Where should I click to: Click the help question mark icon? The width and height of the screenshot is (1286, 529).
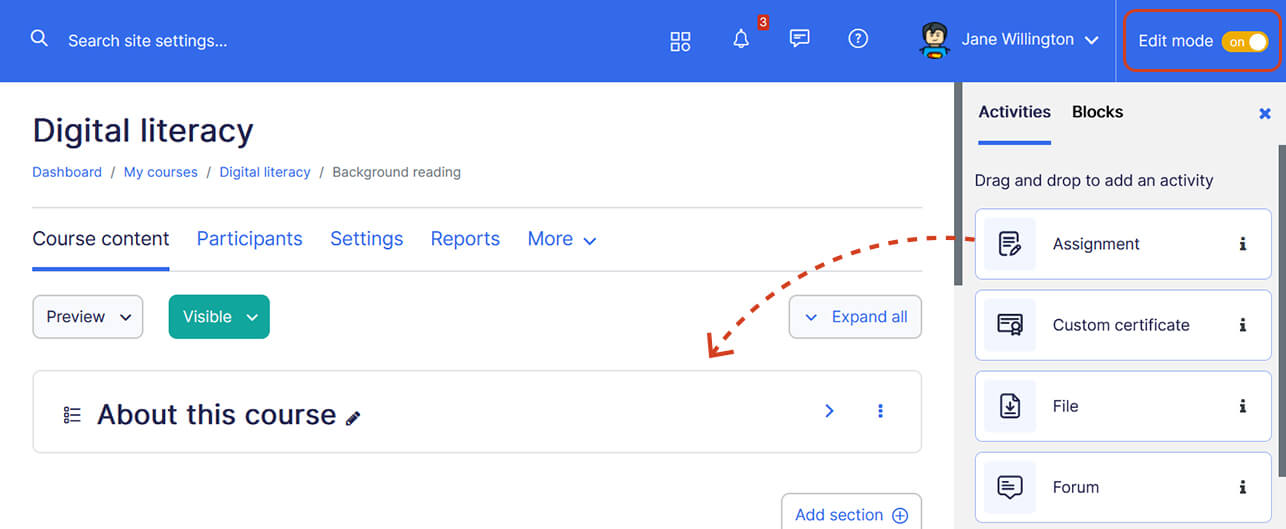tap(858, 39)
